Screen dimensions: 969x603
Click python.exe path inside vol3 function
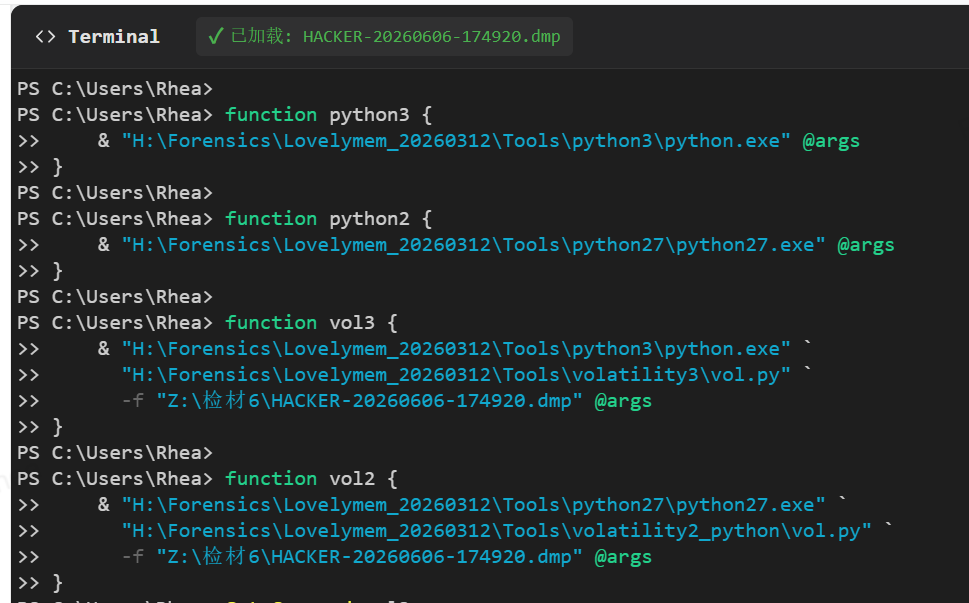[x=456, y=348]
